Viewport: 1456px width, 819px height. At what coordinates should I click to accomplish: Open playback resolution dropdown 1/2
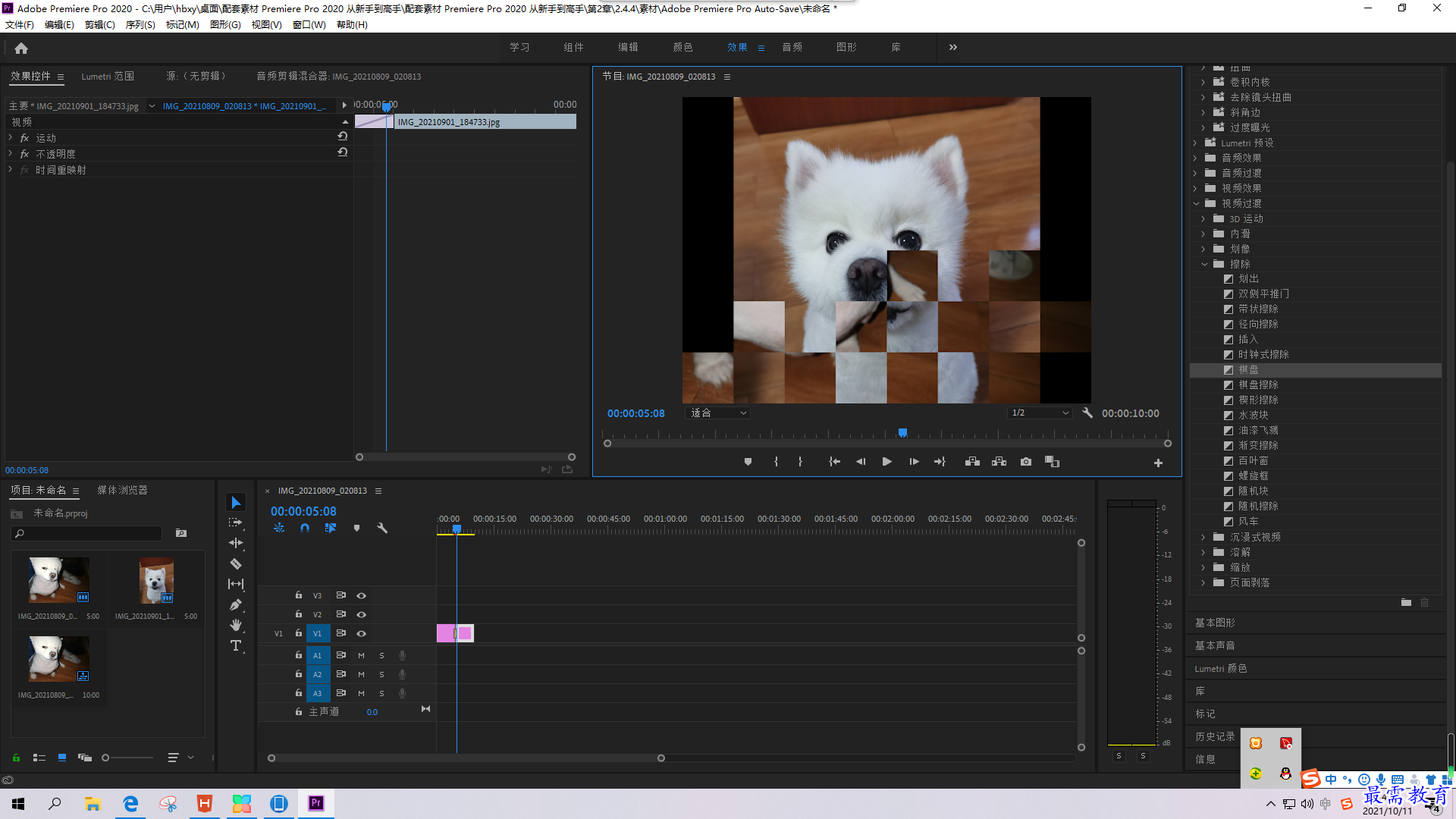[x=1040, y=413]
